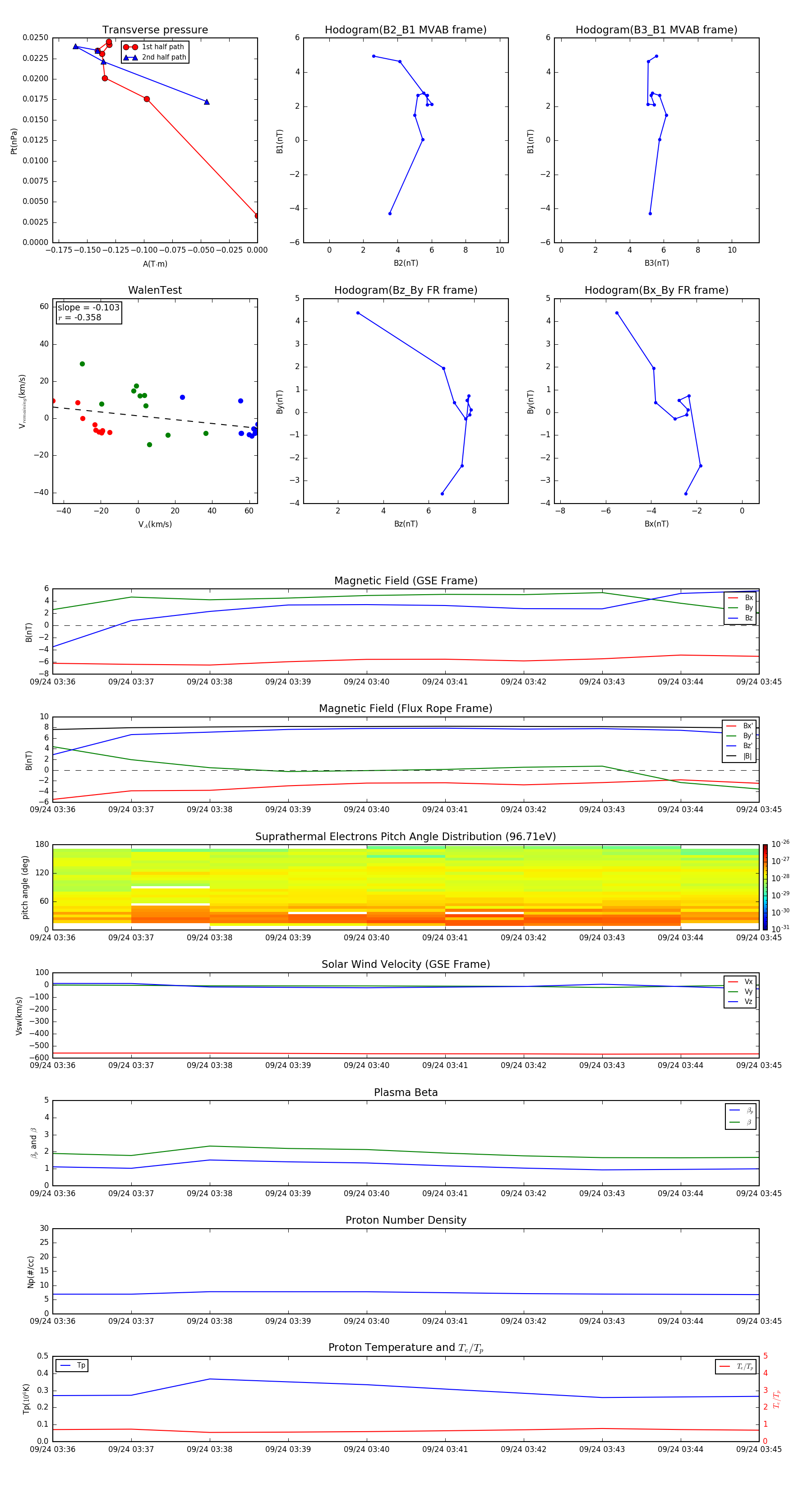Click the 'A(T·m)' x-axis label
Image resolution: width=812 pixels, height=1489 pixels.
[155, 264]
